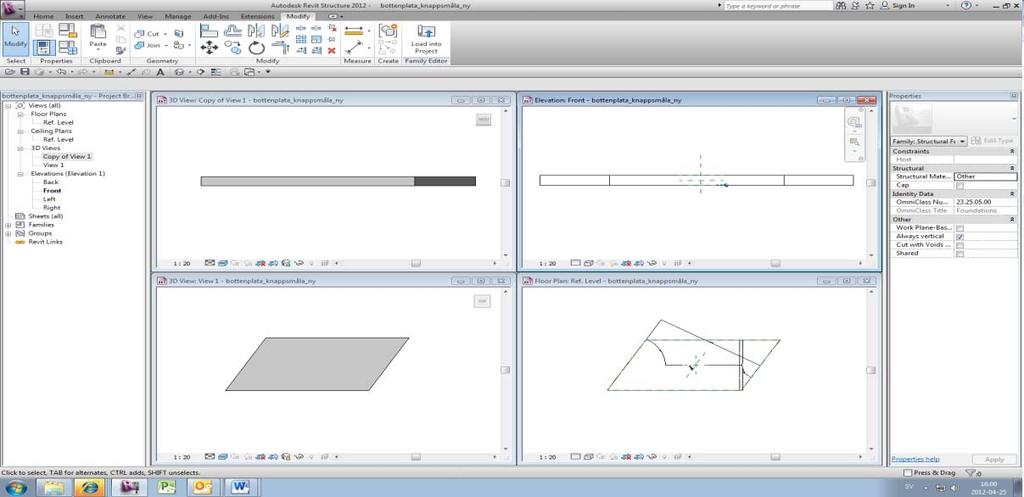The height and width of the screenshot is (497, 1024).
Task: Click the Measure Between Two References icon
Action: 354,48
